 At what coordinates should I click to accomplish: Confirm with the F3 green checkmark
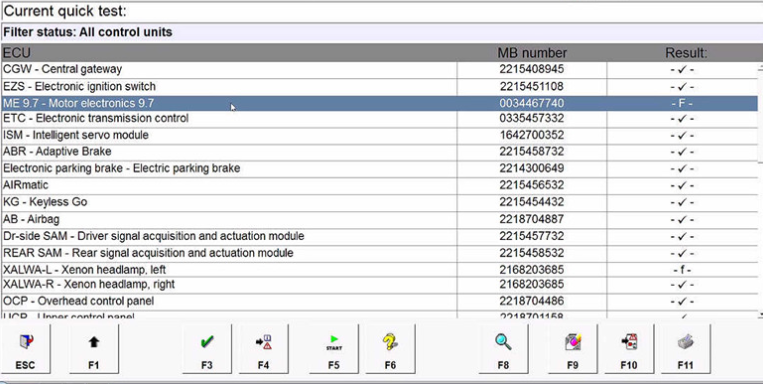207,349
